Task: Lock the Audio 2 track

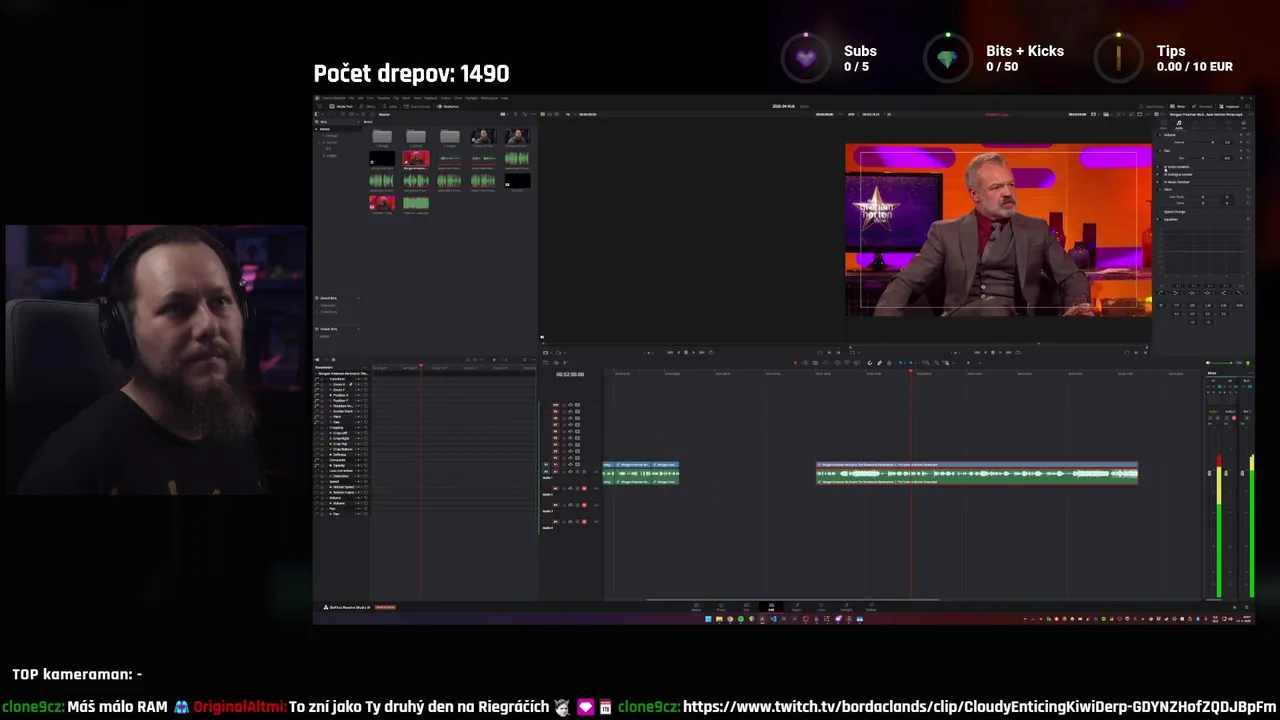Action: [x=564, y=488]
